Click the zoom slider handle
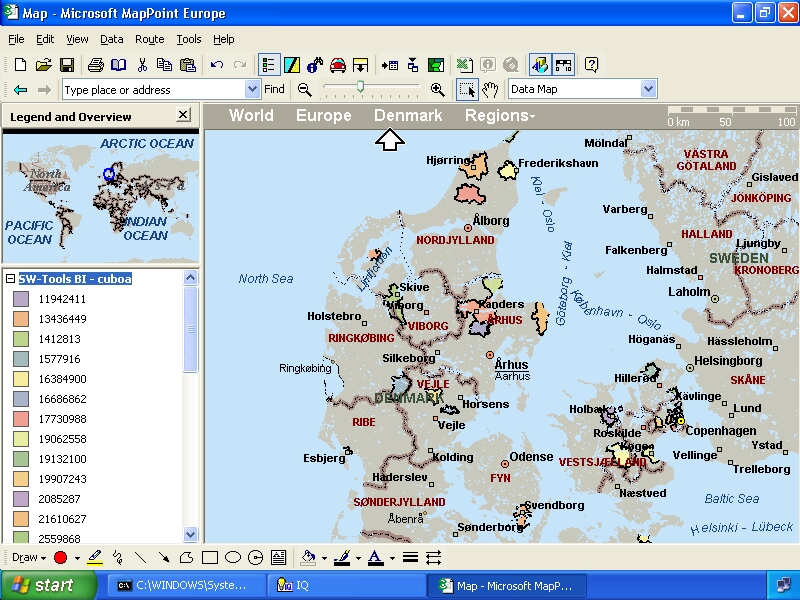This screenshot has height=600, width=800. 360,87
